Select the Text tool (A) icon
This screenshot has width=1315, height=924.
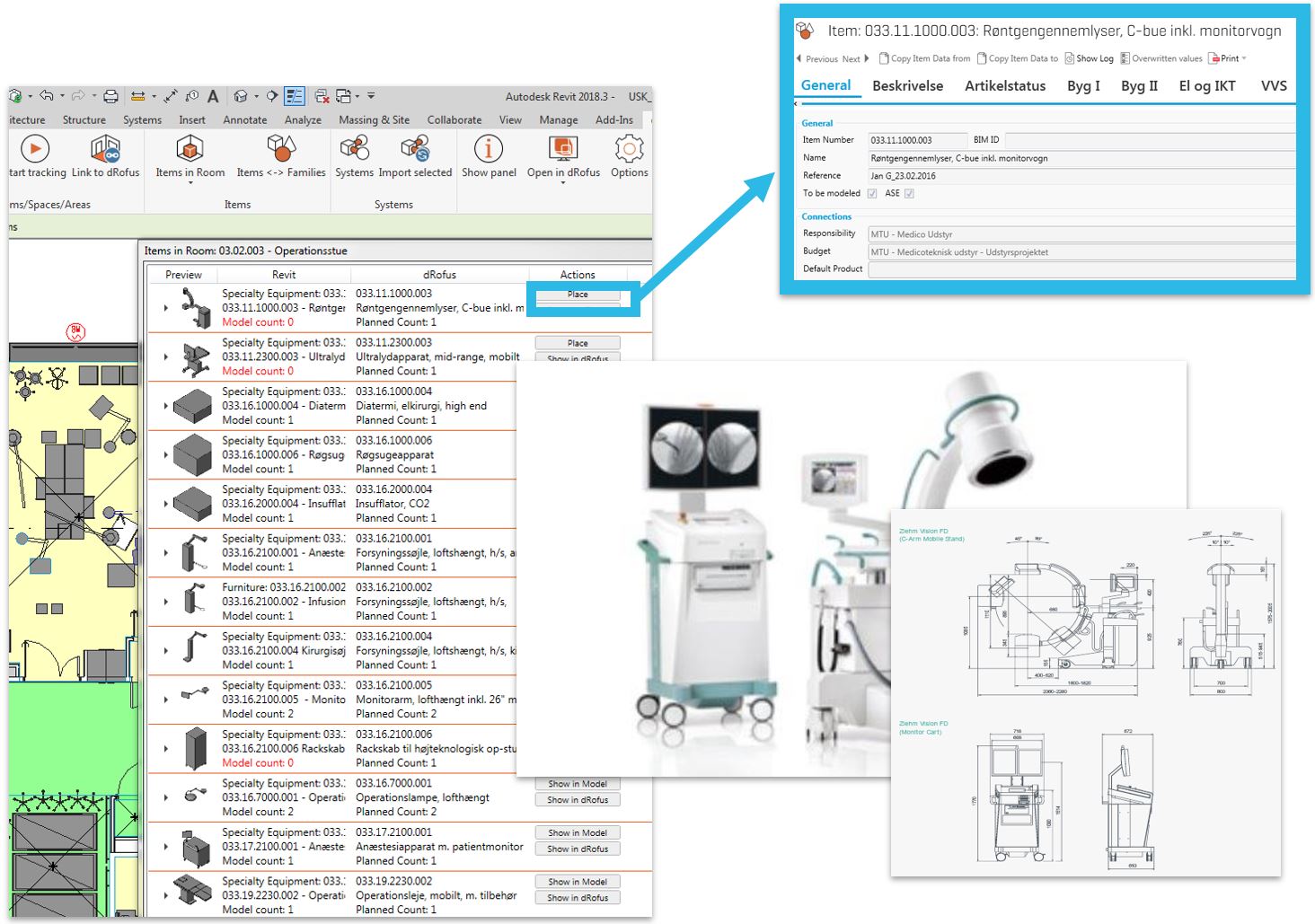(x=213, y=96)
